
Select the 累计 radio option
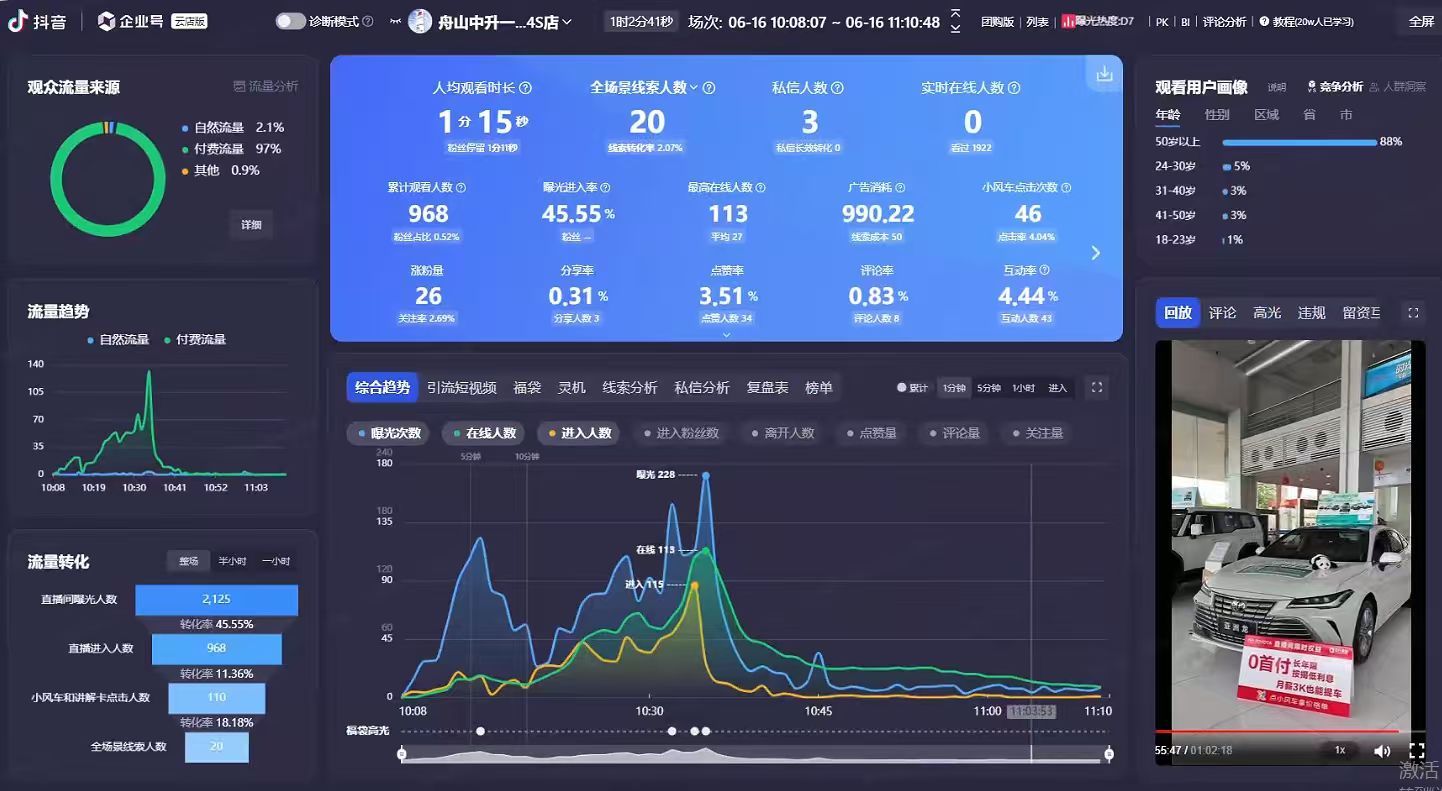click(x=912, y=388)
